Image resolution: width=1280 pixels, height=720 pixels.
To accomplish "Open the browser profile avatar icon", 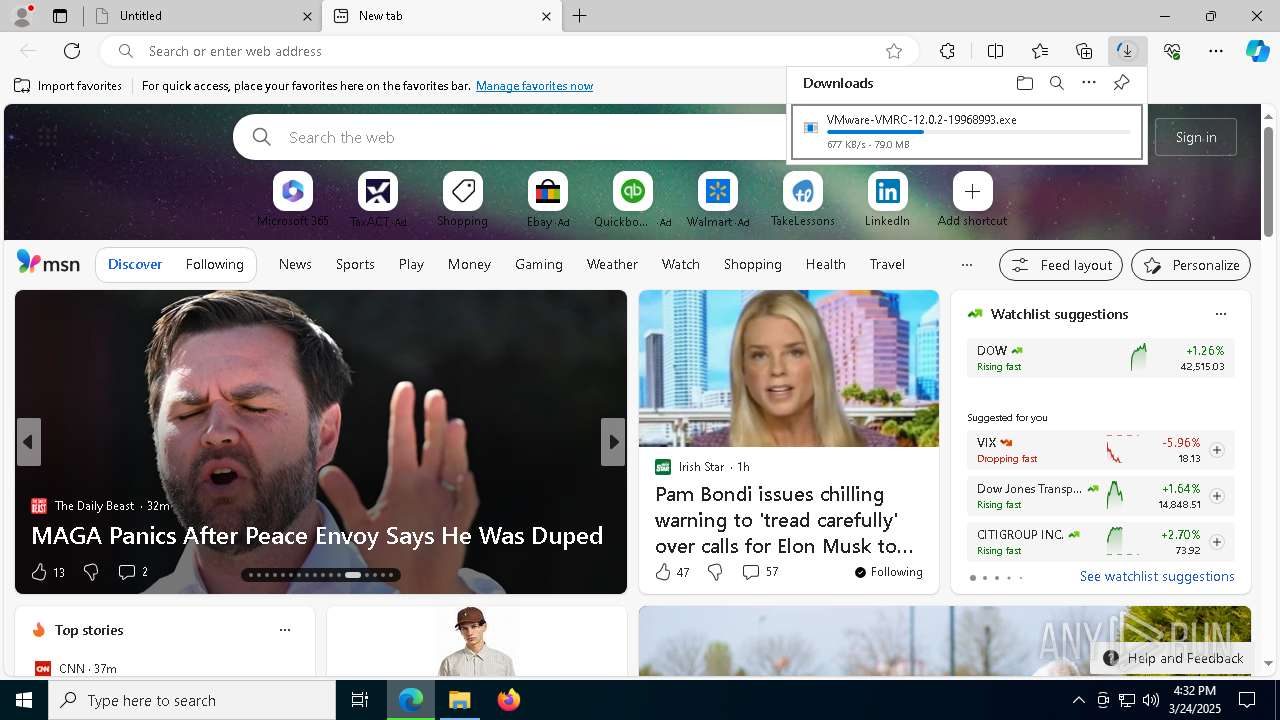I will pyautogui.click(x=22, y=15).
